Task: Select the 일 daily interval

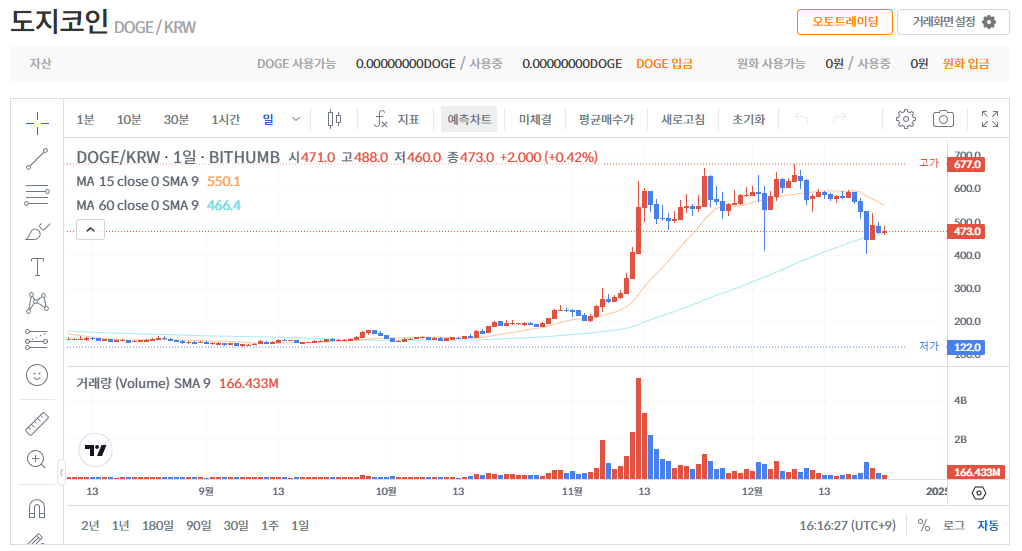Action: [268, 119]
